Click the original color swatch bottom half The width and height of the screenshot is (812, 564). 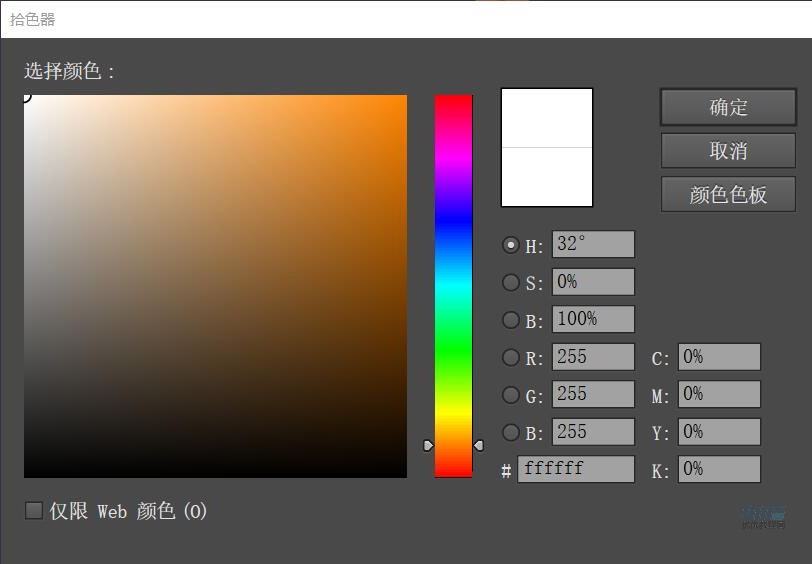point(546,177)
